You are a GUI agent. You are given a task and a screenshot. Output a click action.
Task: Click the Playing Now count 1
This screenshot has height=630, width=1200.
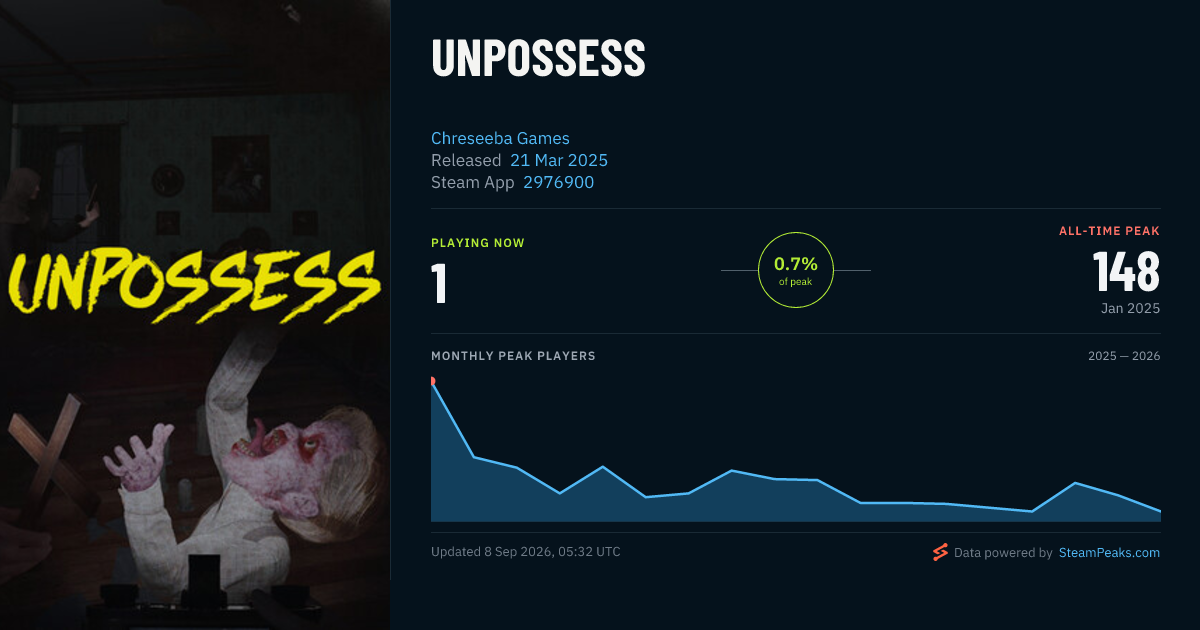[439, 282]
